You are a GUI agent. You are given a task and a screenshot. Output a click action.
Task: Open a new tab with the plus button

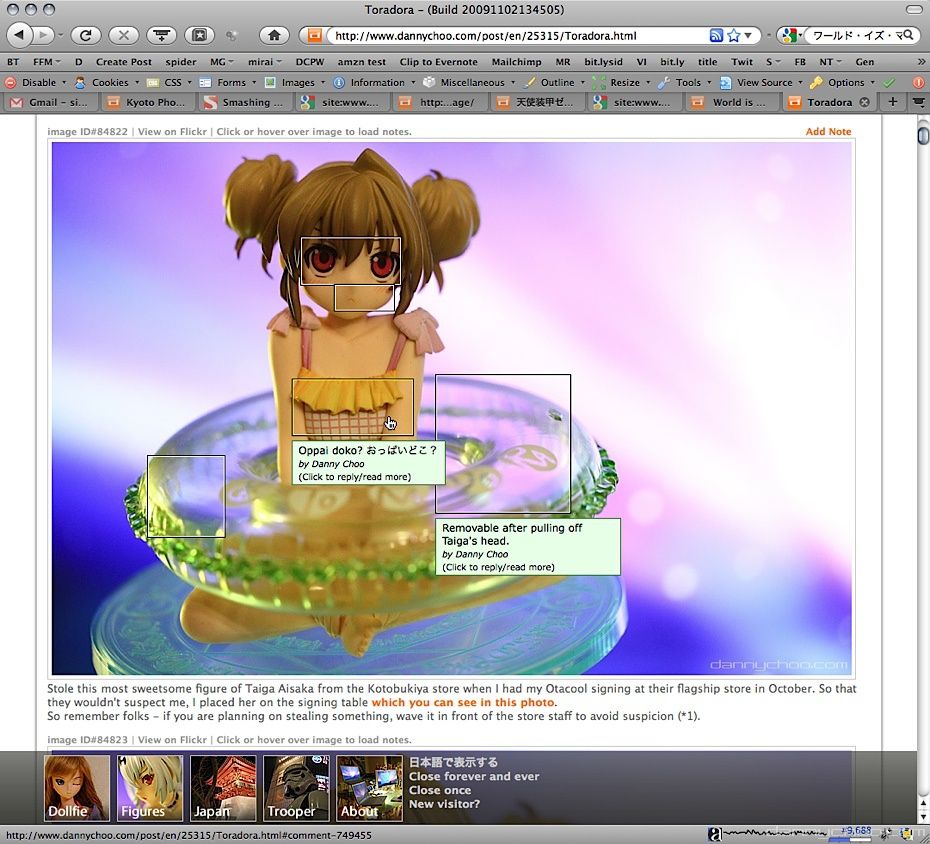(x=892, y=102)
